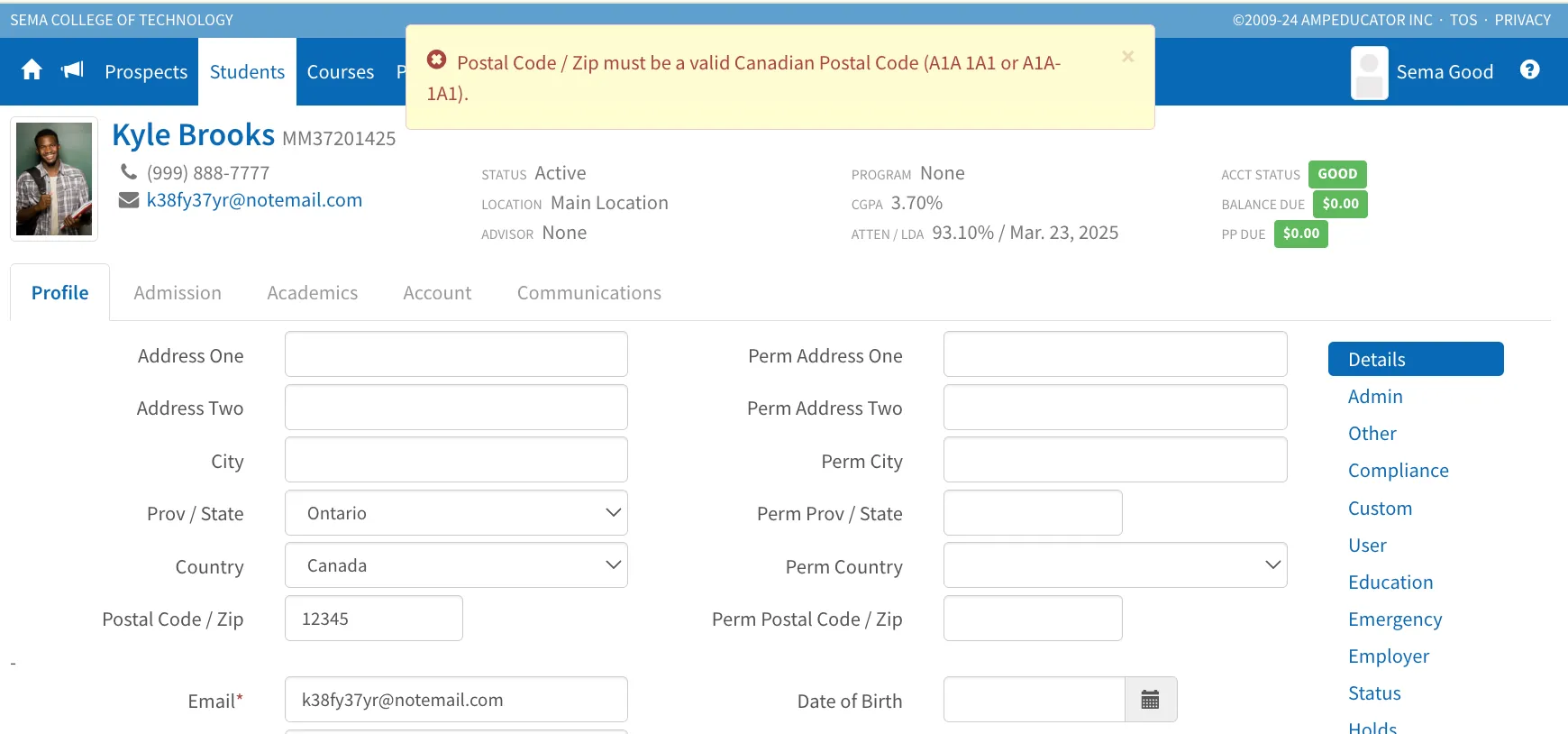Open the Employer section link
1568x734 pixels.
[x=1389, y=656]
